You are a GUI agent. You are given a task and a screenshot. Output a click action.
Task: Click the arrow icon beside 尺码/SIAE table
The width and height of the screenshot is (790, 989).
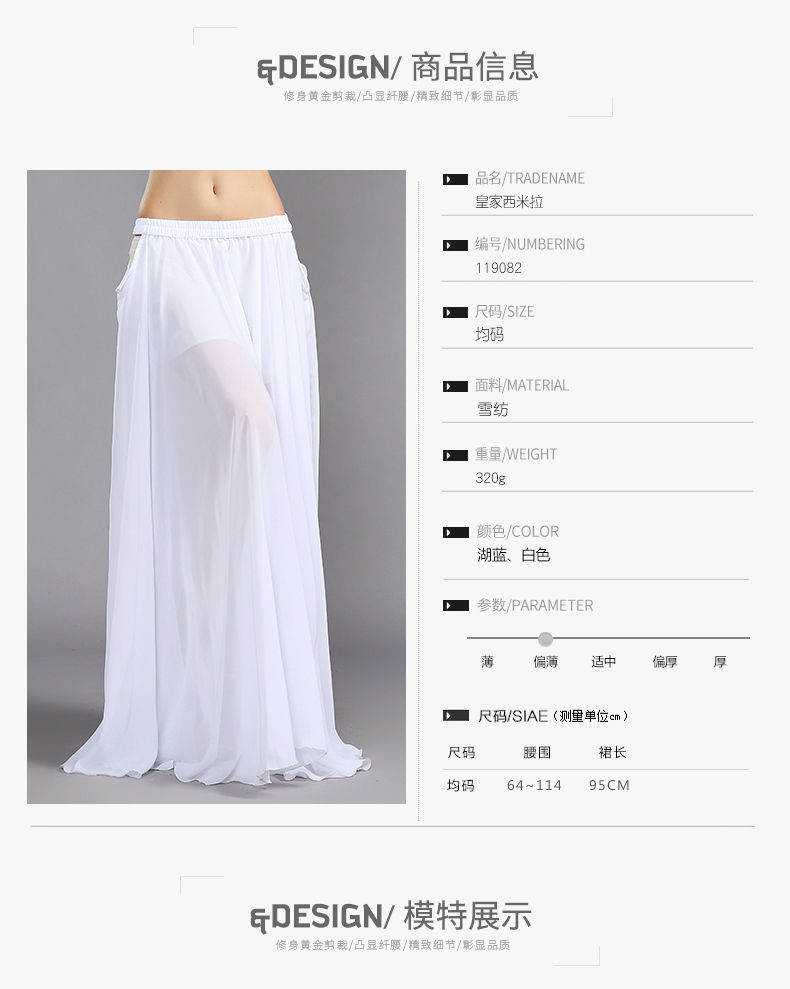pos(455,715)
